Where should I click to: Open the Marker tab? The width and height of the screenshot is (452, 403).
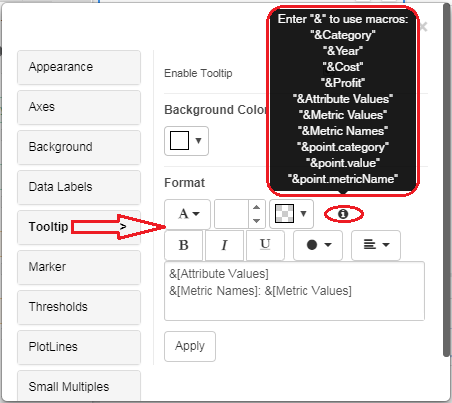(x=79, y=267)
